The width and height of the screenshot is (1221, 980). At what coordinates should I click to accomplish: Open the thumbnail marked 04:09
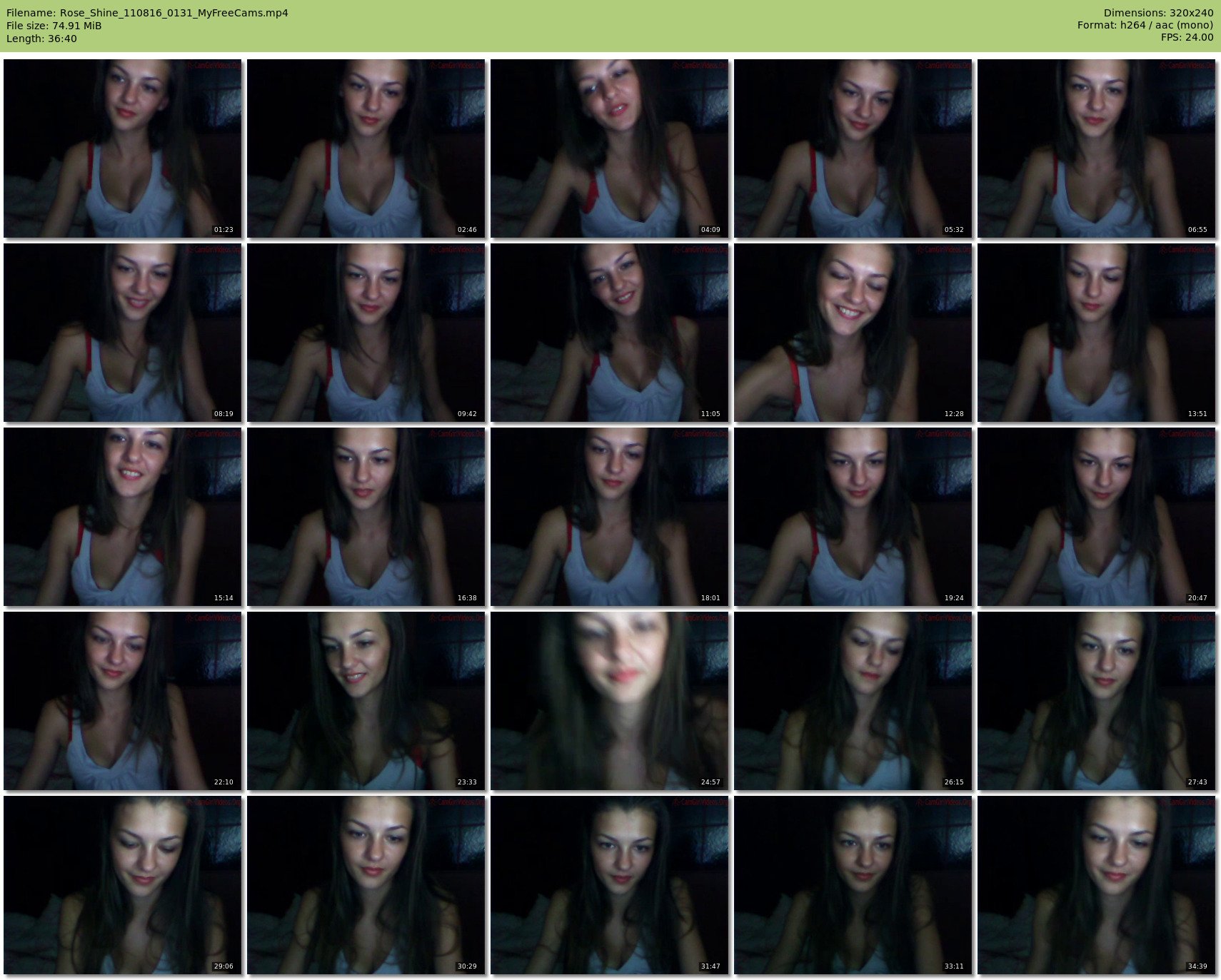609,148
